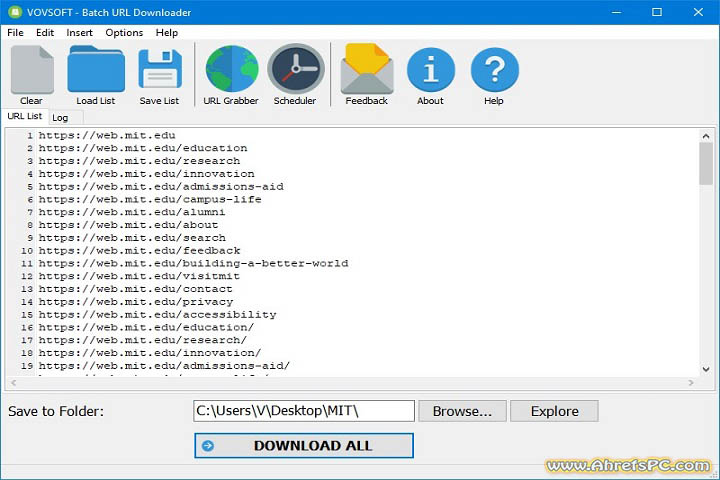Open the Load List folder icon

[96, 69]
